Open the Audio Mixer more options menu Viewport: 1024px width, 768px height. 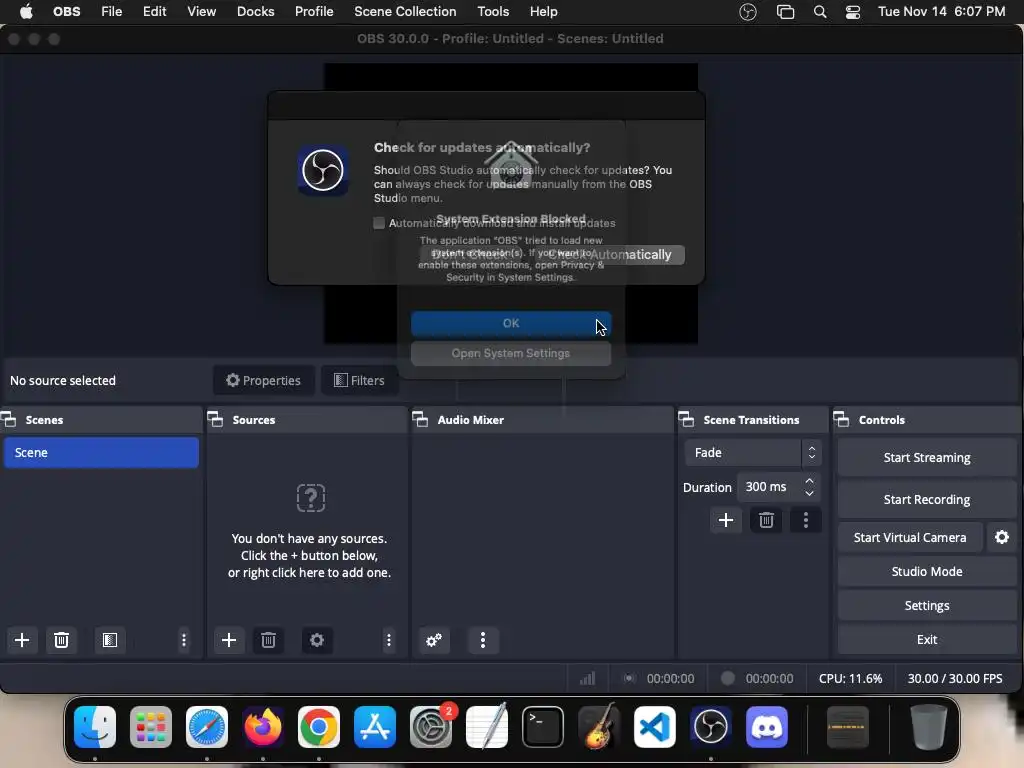coord(483,640)
